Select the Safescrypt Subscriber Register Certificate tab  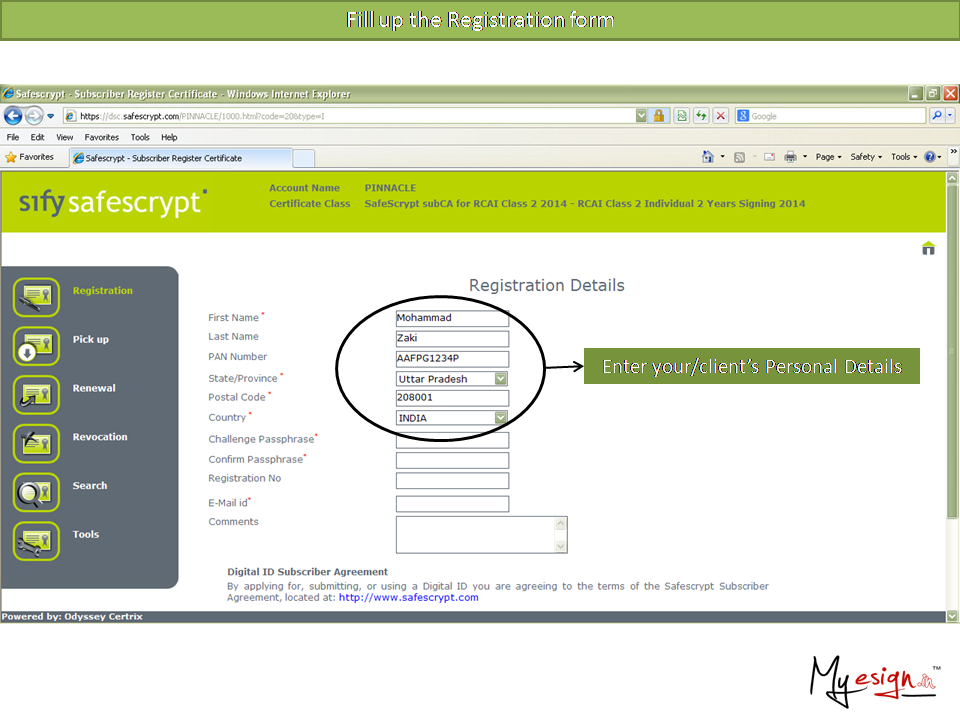pyautogui.click(x=180, y=158)
